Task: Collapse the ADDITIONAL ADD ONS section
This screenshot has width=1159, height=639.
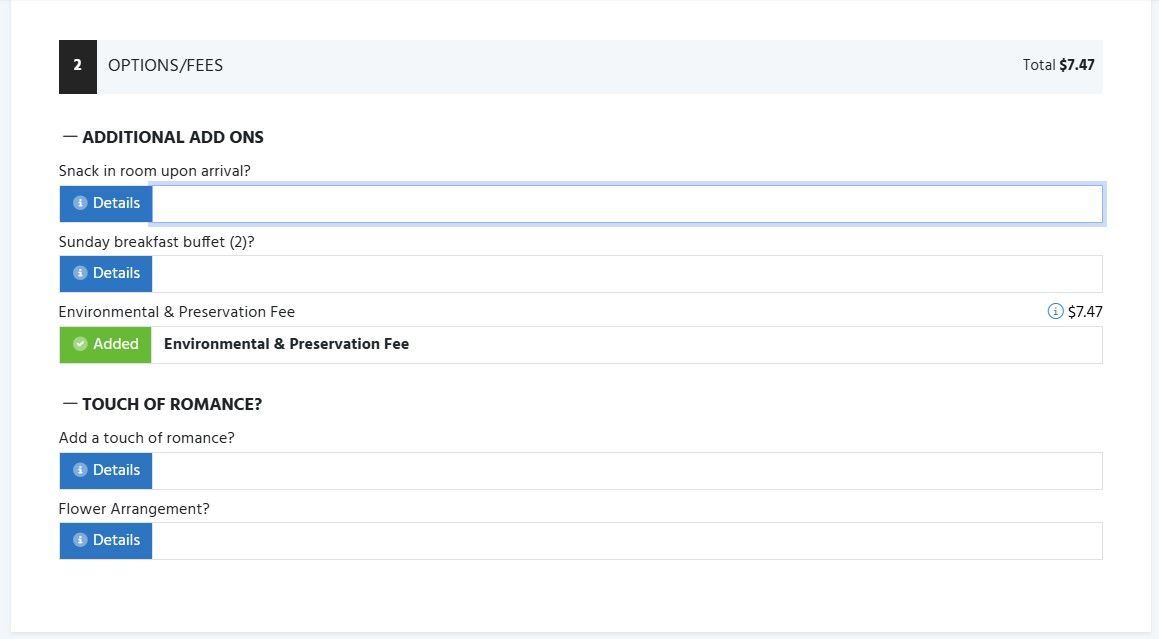Action: tap(67, 137)
